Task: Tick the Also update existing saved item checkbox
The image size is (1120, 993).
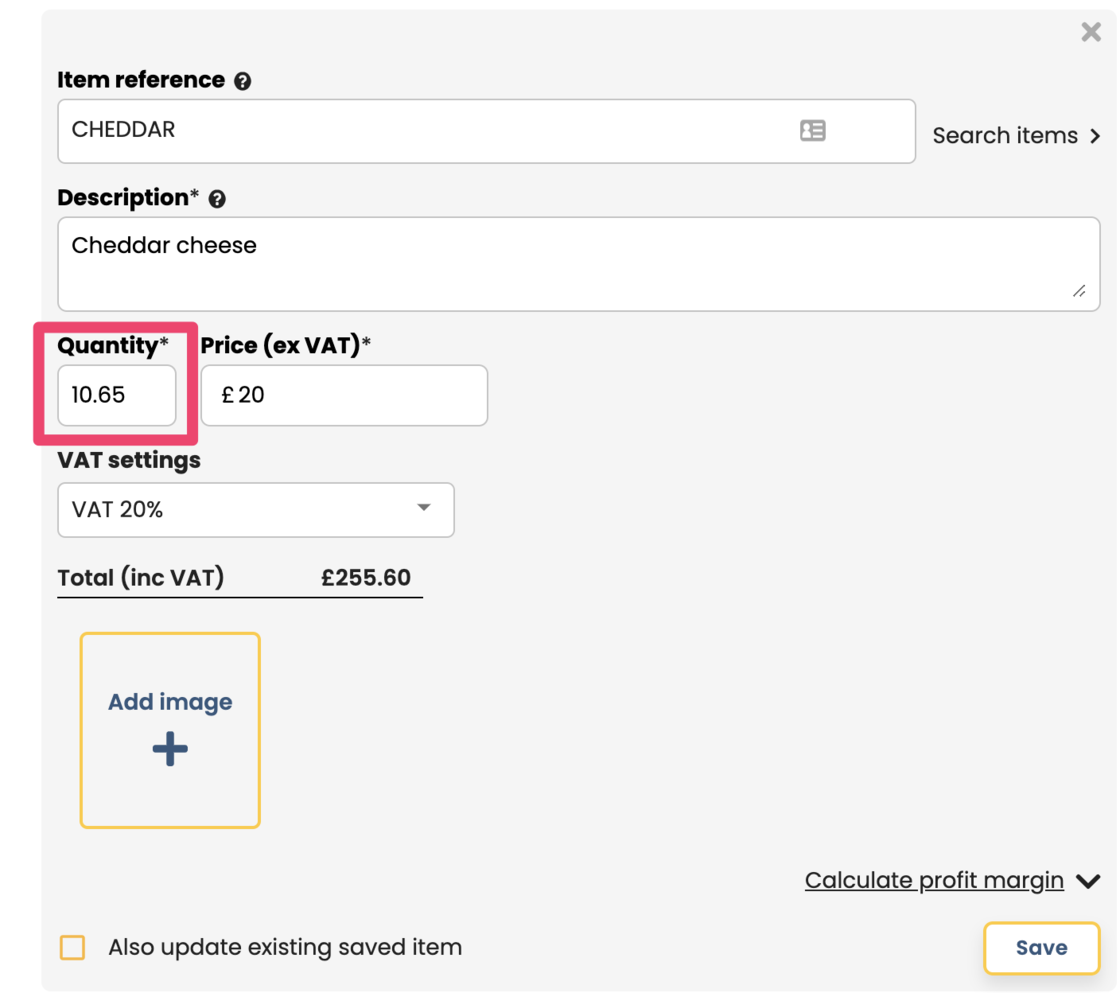Action: point(73,947)
